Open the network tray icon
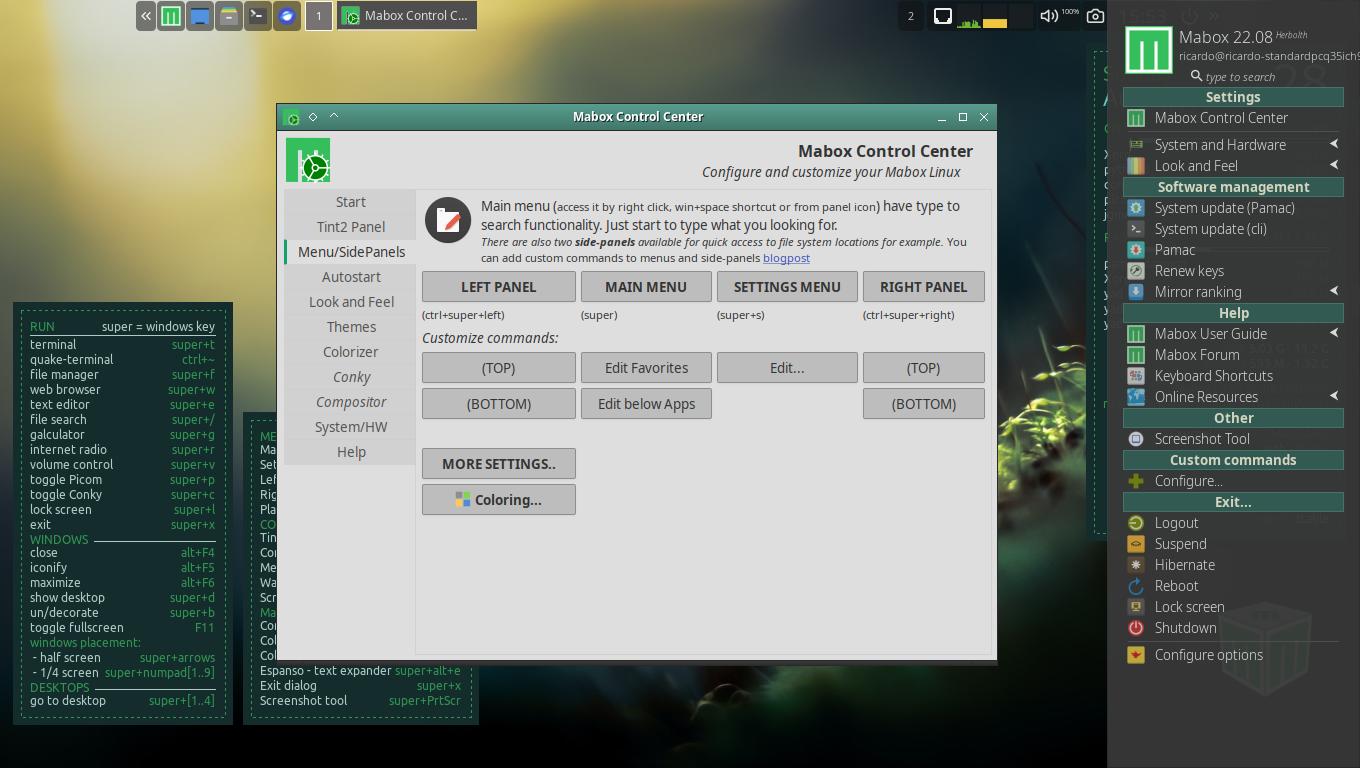 (943, 16)
